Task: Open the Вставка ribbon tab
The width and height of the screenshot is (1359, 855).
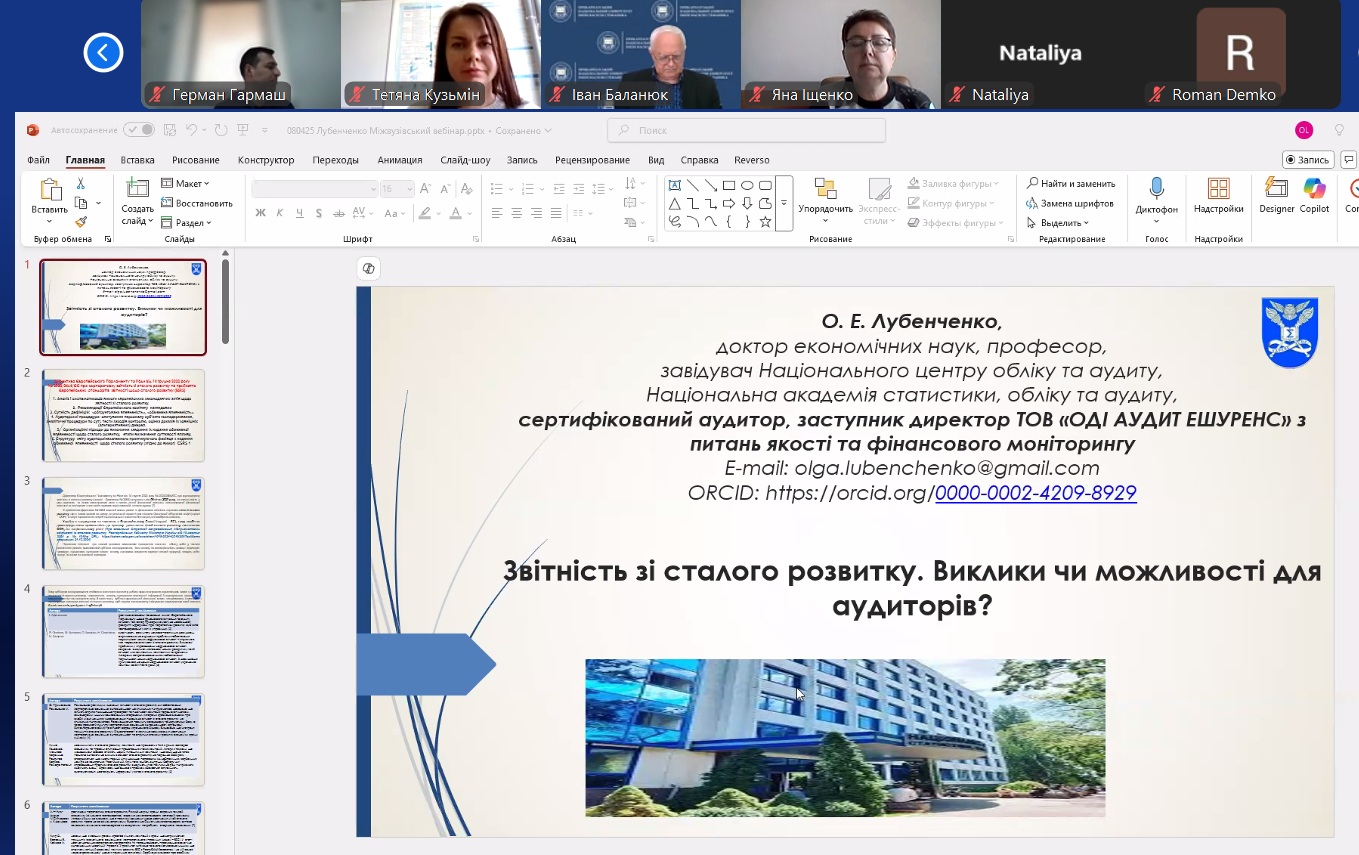Action: pos(137,160)
